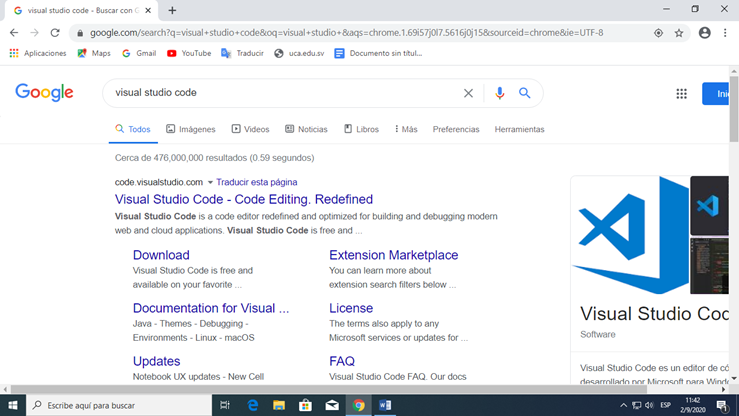739x416 pixels.
Task: Open the YouTube bookmark
Action: pyautogui.click(x=189, y=53)
